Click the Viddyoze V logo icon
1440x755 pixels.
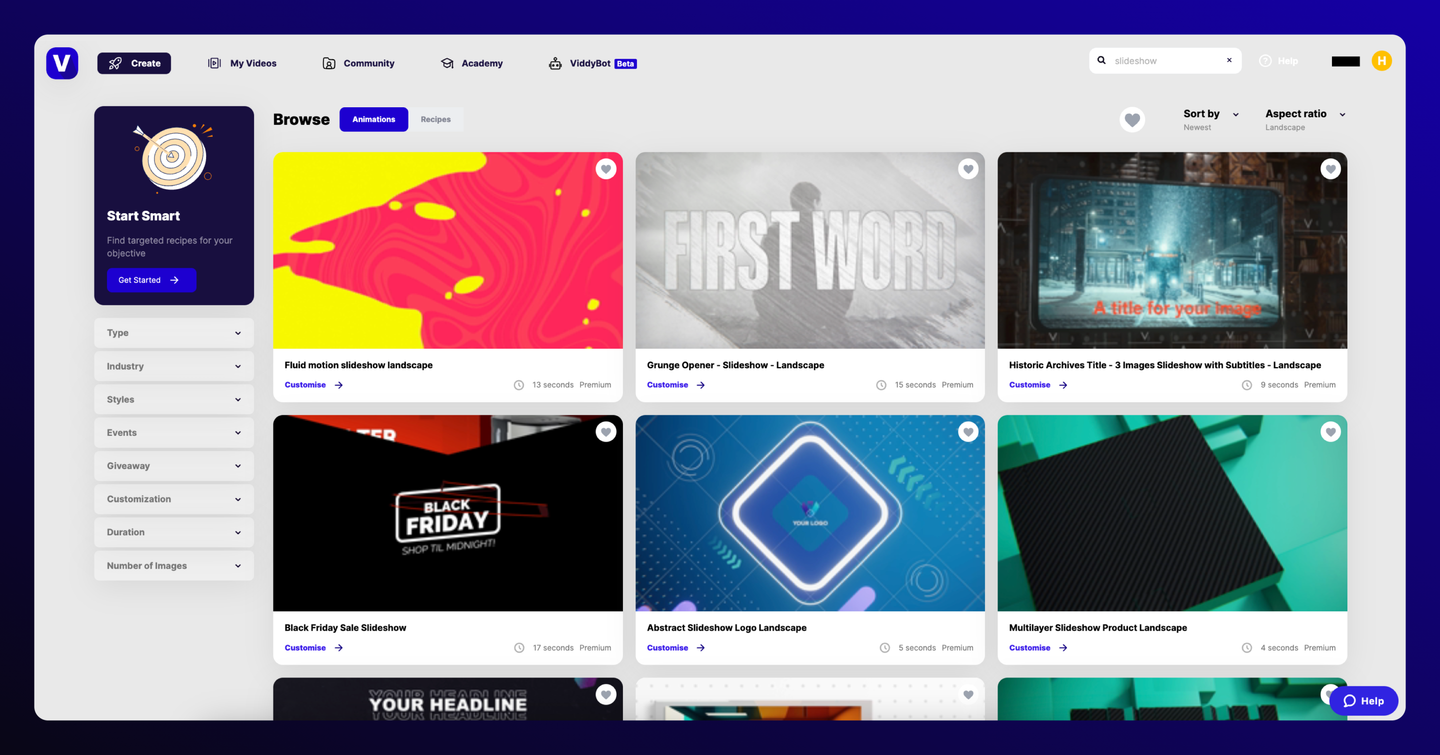[62, 63]
